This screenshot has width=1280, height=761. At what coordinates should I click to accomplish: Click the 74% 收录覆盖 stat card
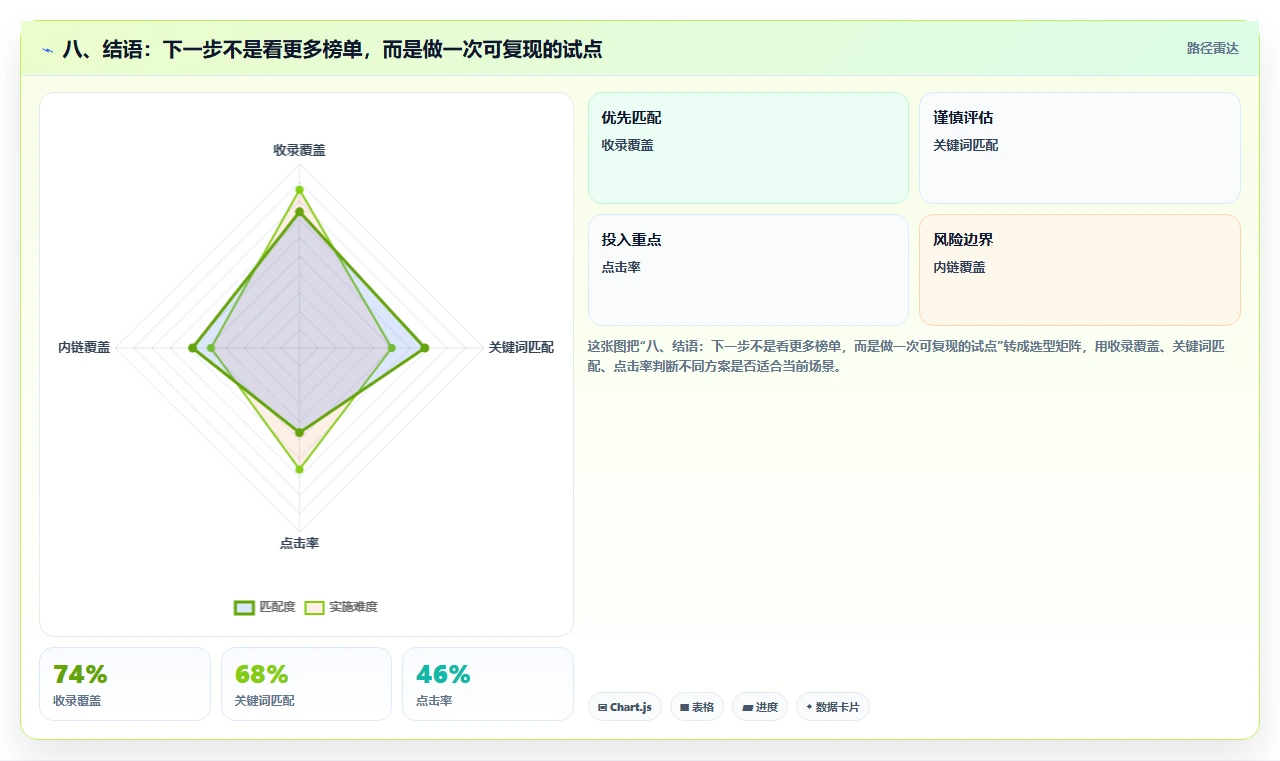click(125, 684)
